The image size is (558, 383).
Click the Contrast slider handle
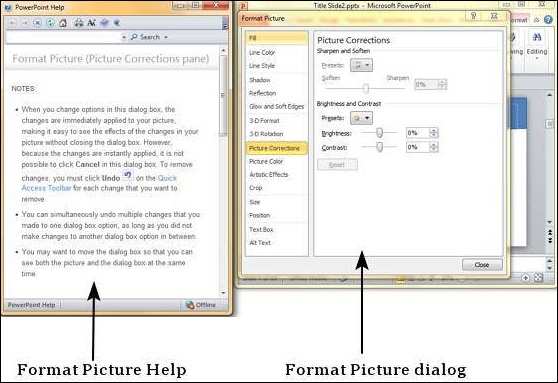point(379,147)
